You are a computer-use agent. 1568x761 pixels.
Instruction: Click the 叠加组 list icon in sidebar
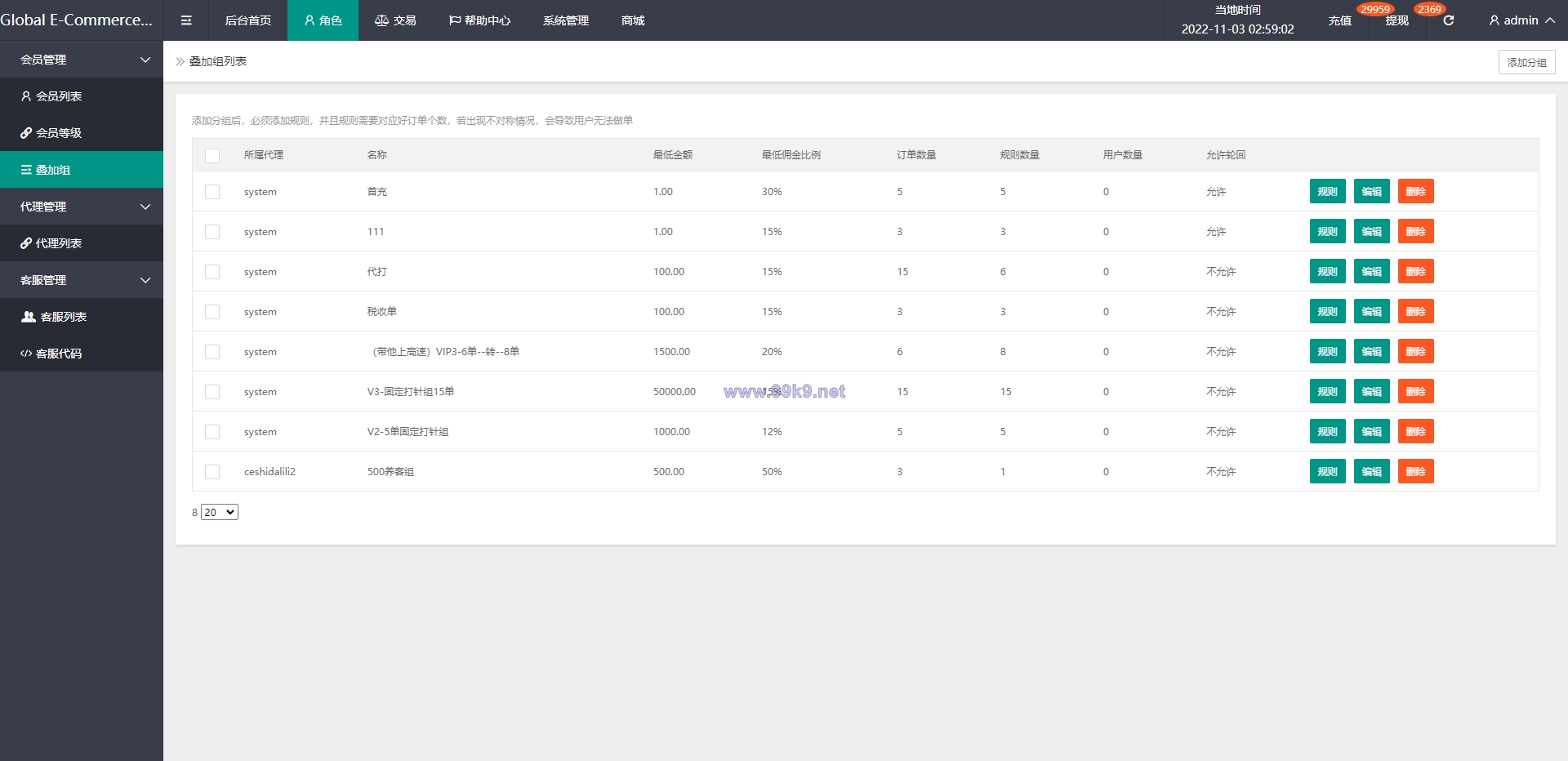[x=26, y=170]
